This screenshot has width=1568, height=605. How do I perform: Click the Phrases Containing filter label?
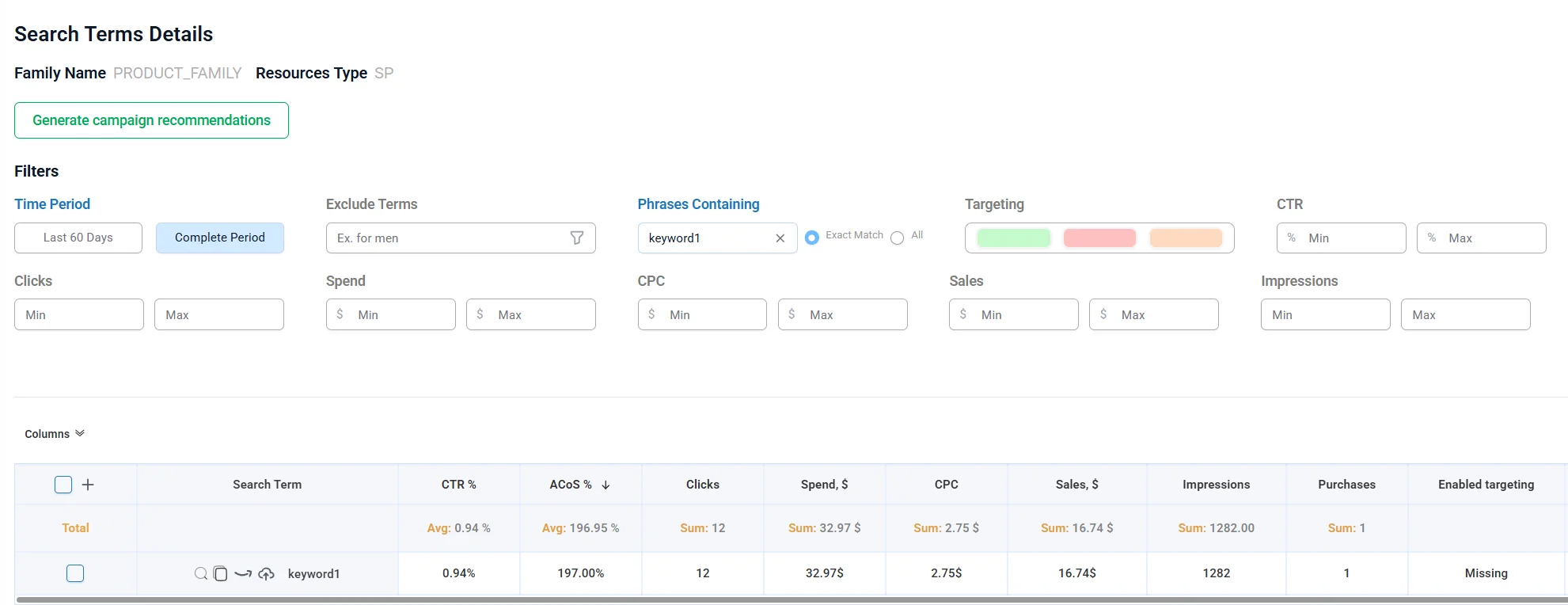tap(699, 204)
